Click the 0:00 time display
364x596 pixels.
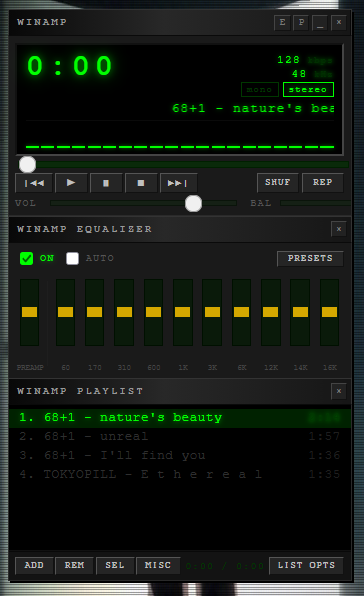tap(70, 66)
